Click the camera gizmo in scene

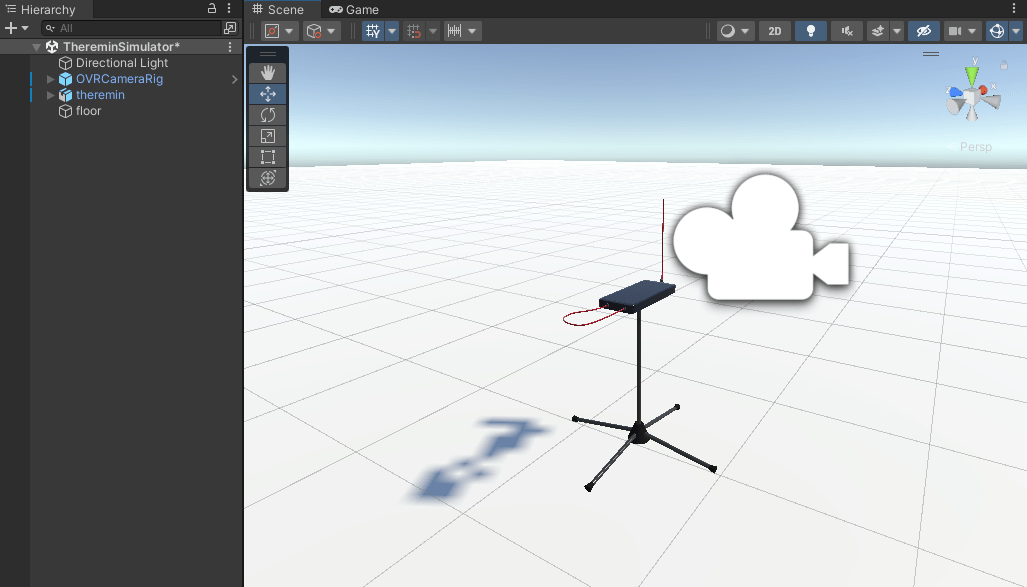[760, 239]
